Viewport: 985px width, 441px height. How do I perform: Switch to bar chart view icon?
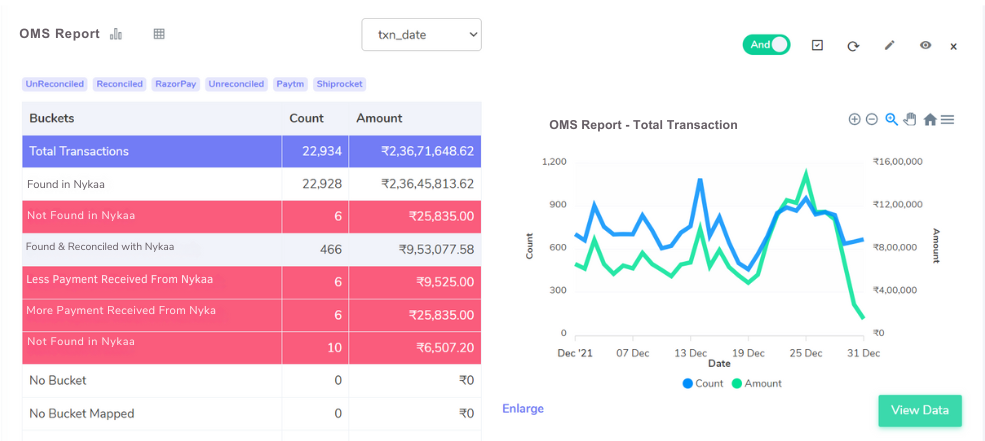[x=116, y=34]
